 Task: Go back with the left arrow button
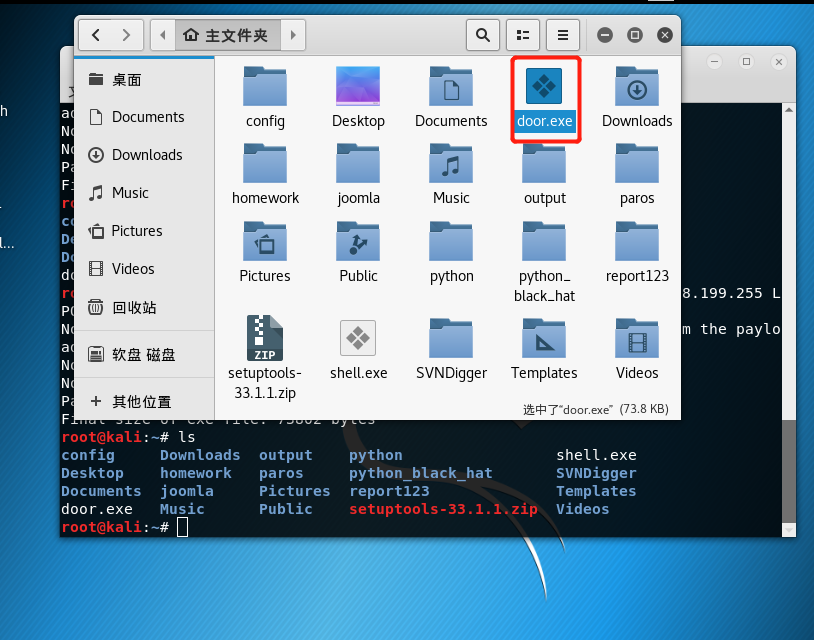click(x=96, y=35)
